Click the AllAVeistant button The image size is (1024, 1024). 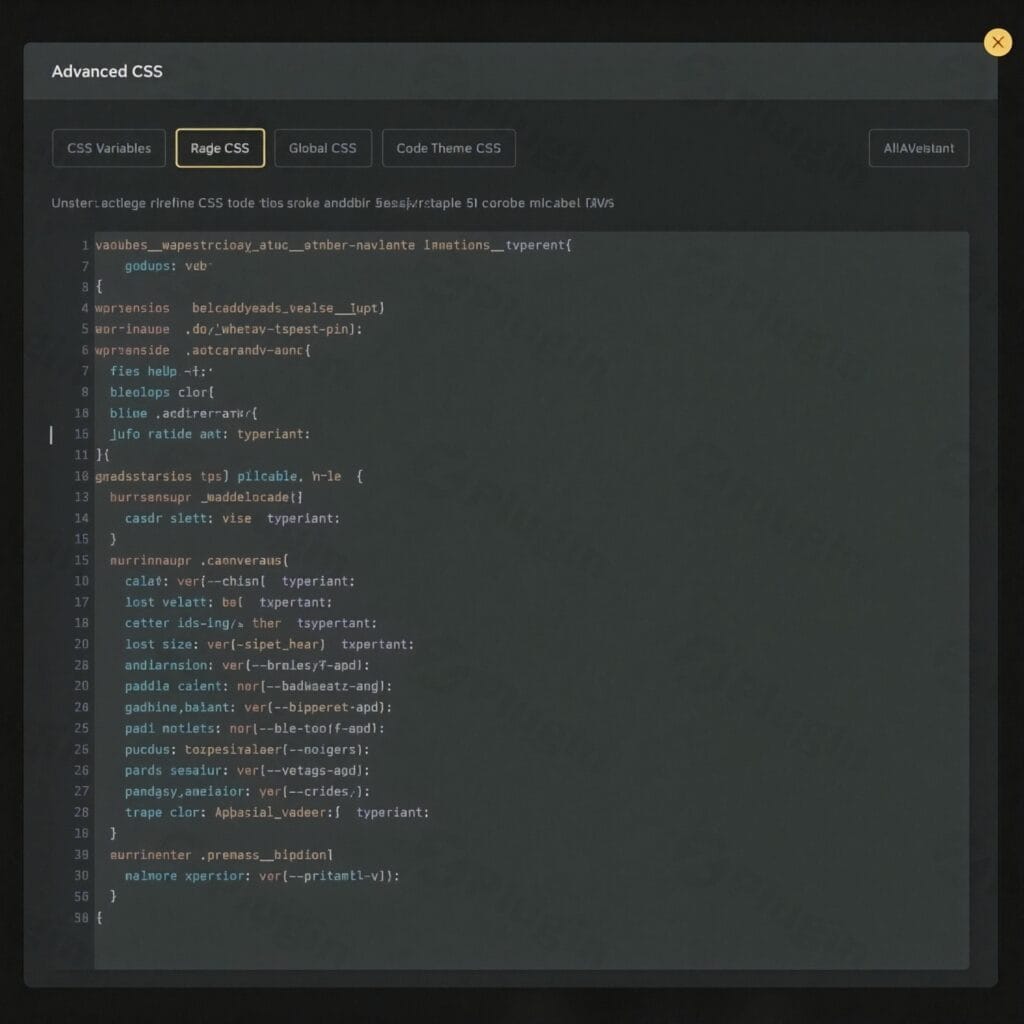pyautogui.click(x=918, y=147)
